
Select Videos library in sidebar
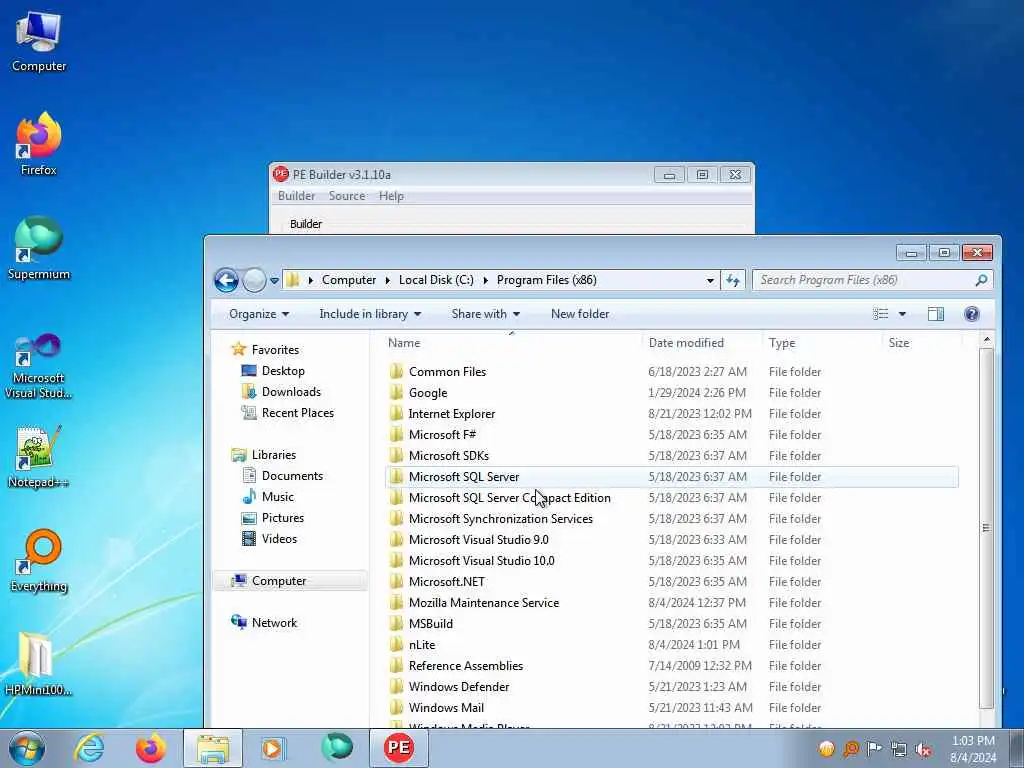(x=279, y=538)
